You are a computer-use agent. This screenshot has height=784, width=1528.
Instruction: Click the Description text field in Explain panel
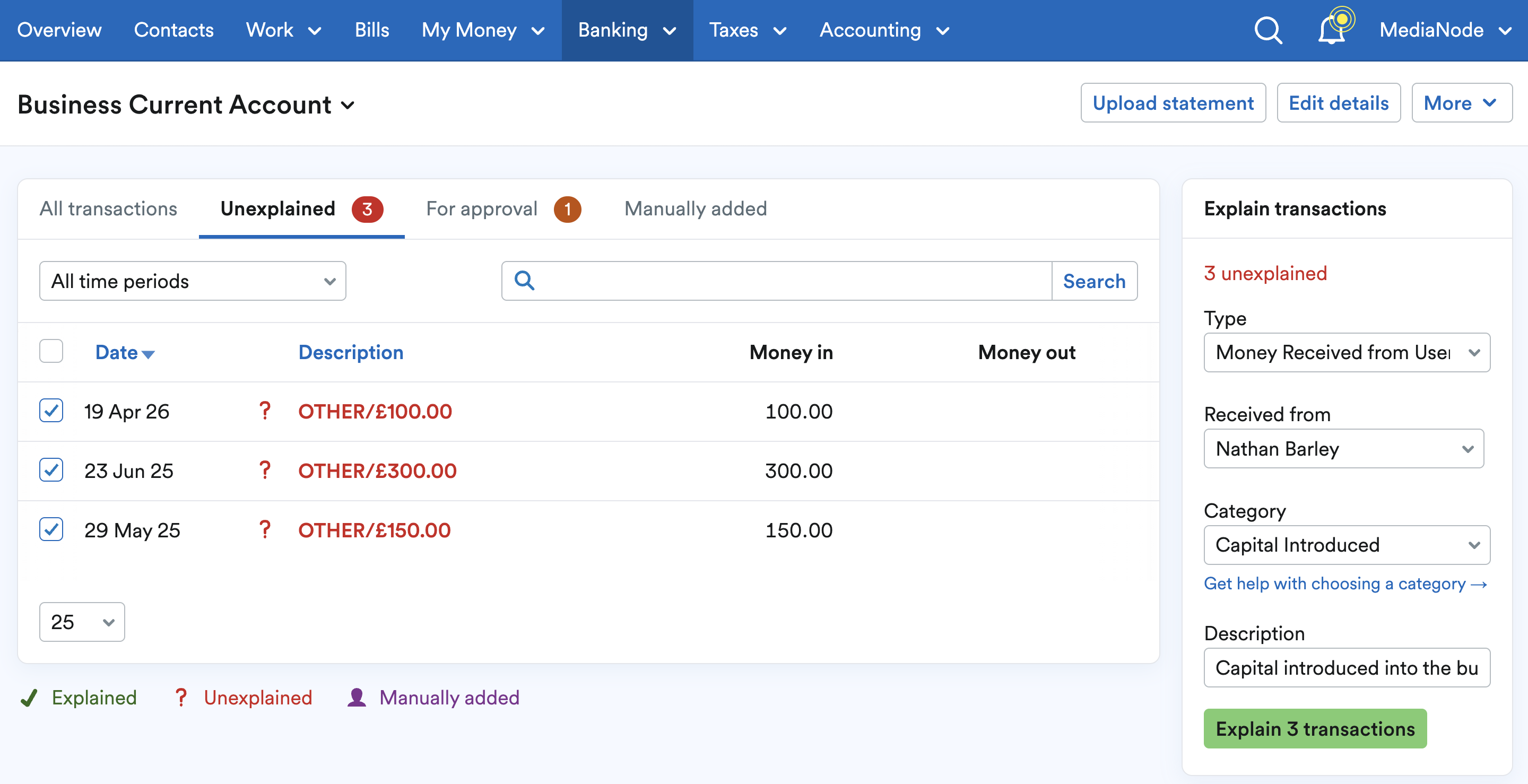[x=1347, y=667]
